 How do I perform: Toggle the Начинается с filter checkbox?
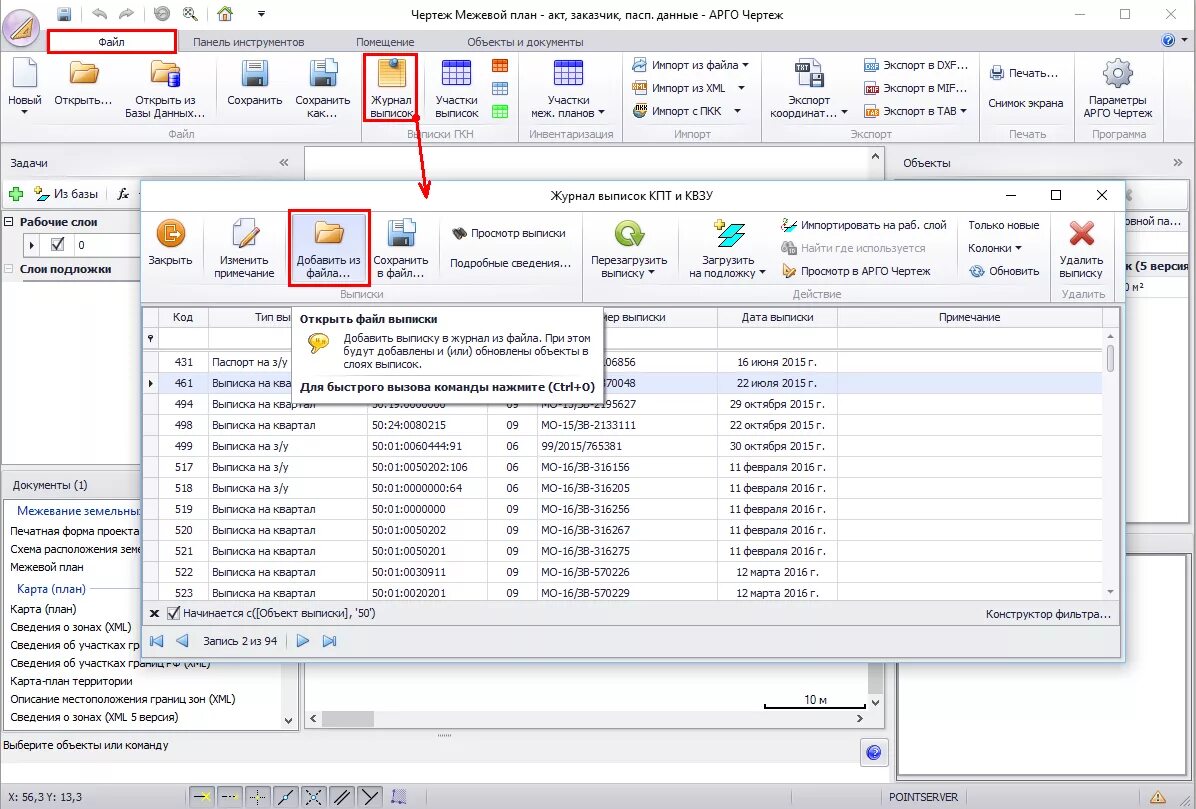point(174,613)
